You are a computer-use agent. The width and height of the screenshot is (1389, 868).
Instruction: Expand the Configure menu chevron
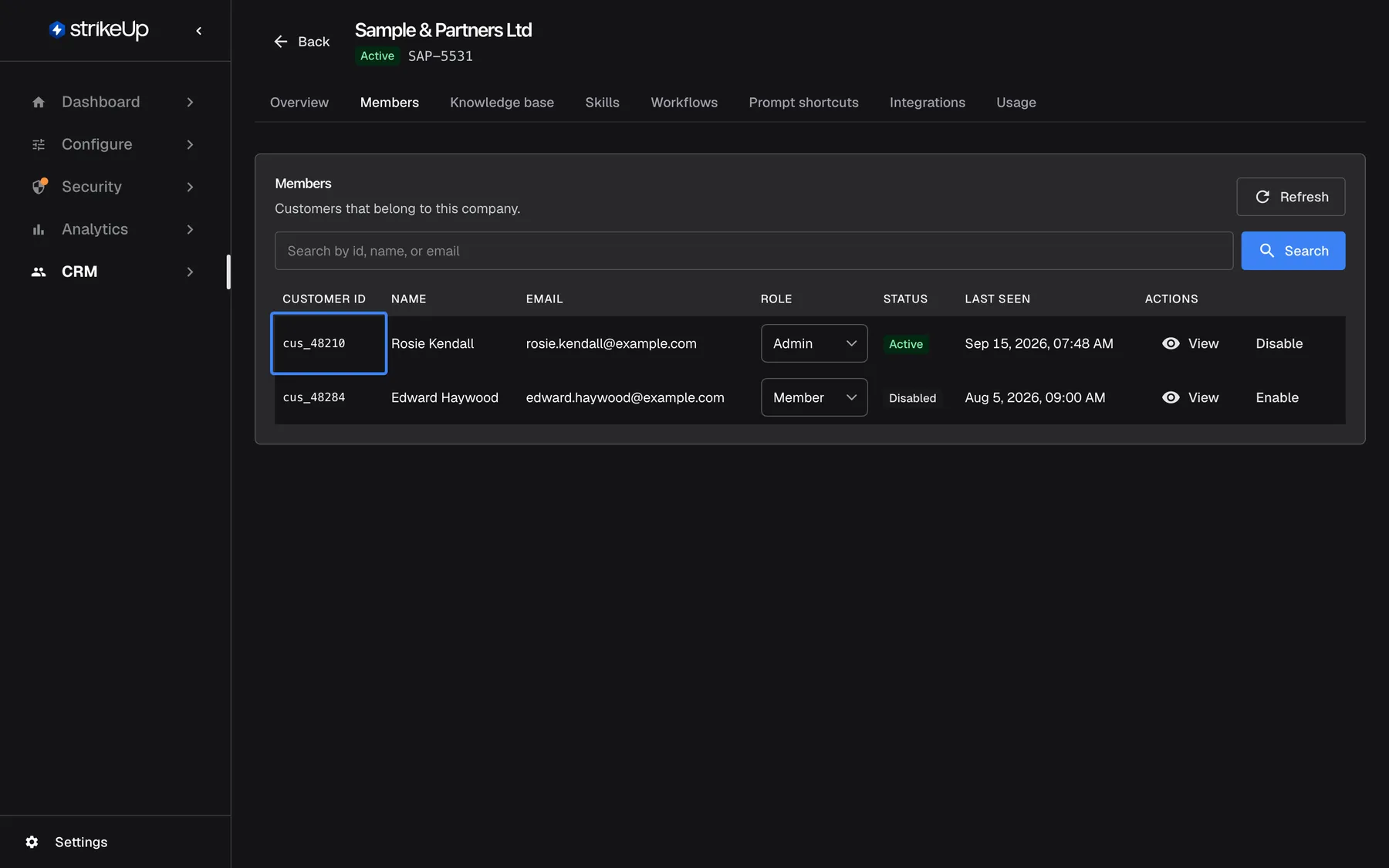click(x=190, y=144)
